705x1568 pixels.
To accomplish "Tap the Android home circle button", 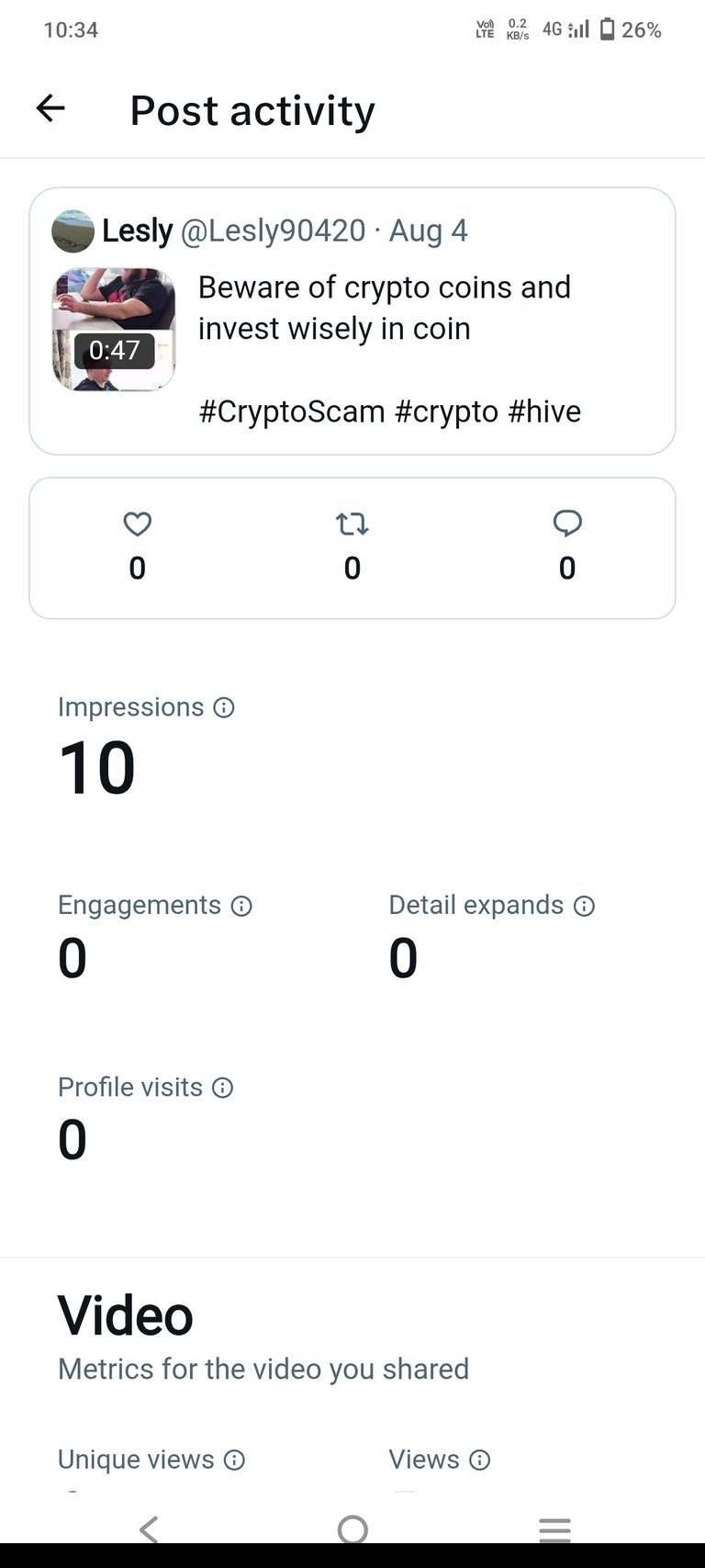I will (352, 1529).
